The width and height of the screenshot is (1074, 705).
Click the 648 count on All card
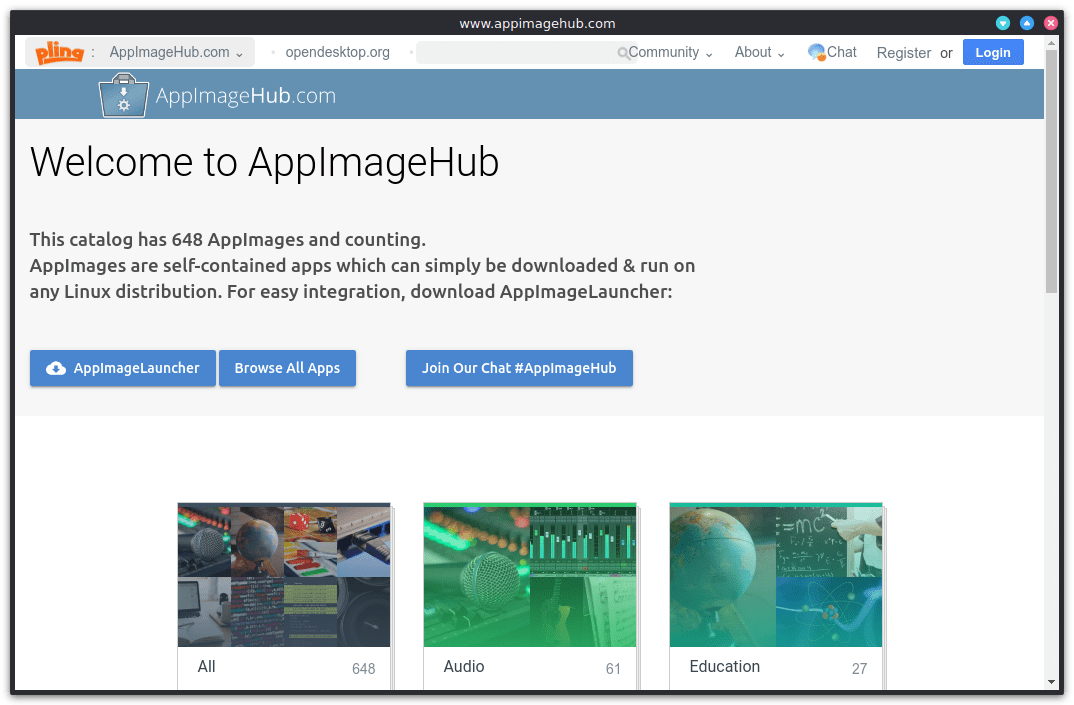363,669
